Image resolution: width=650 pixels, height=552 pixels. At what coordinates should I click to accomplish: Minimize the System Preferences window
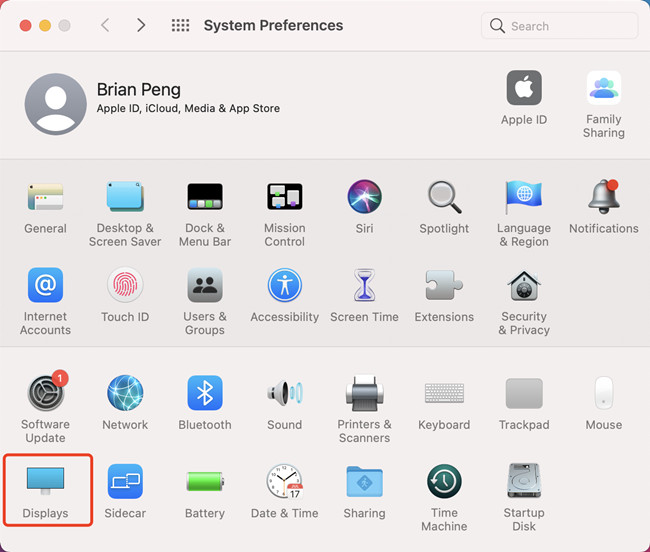pyautogui.click(x=45, y=26)
